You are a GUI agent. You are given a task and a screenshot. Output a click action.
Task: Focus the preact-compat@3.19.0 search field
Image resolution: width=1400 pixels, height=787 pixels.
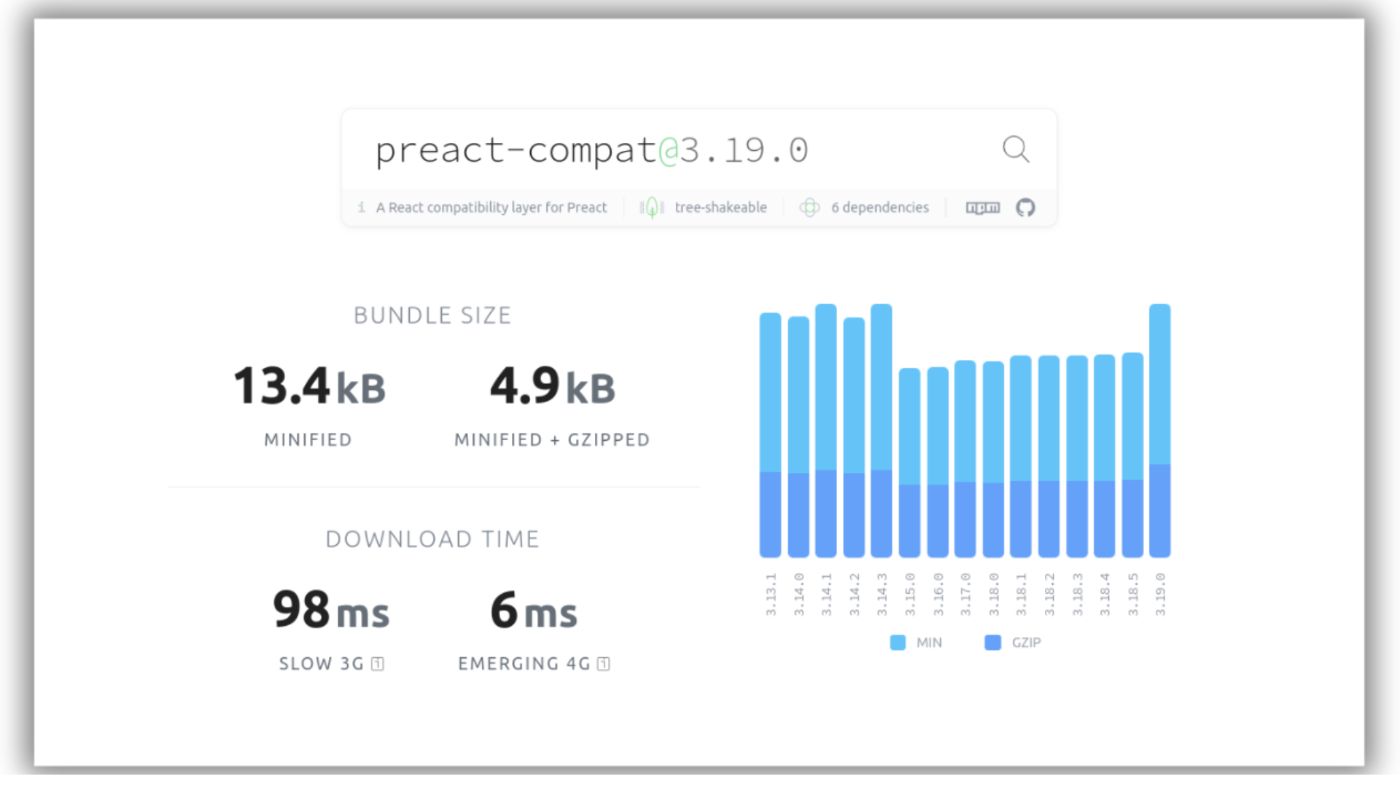660,150
